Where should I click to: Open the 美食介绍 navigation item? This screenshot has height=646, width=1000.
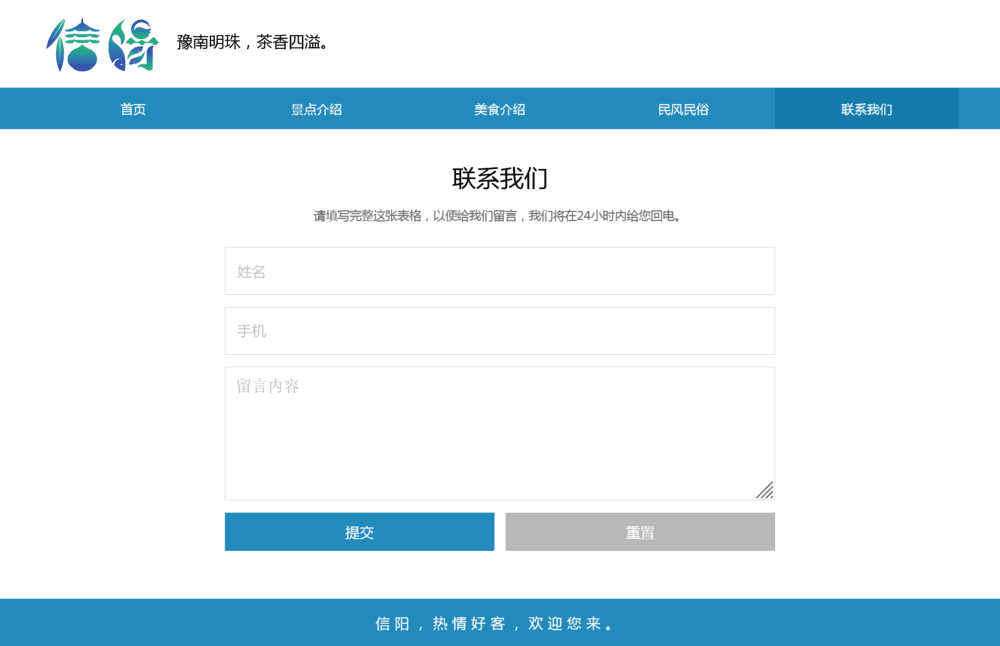pyautogui.click(x=499, y=109)
